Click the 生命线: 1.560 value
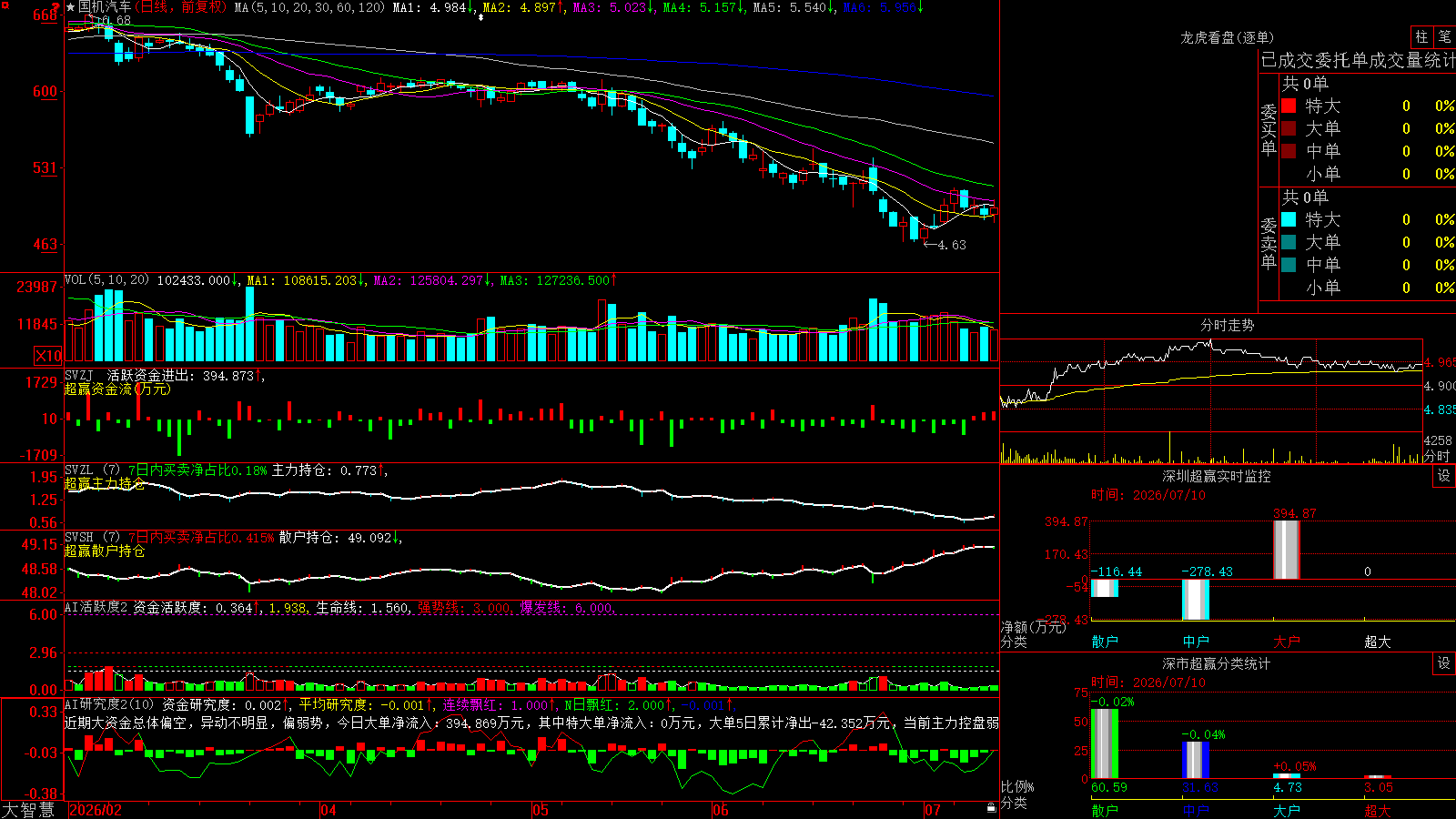Image resolution: width=1456 pixels, height=819 pixels. (362, 607)
